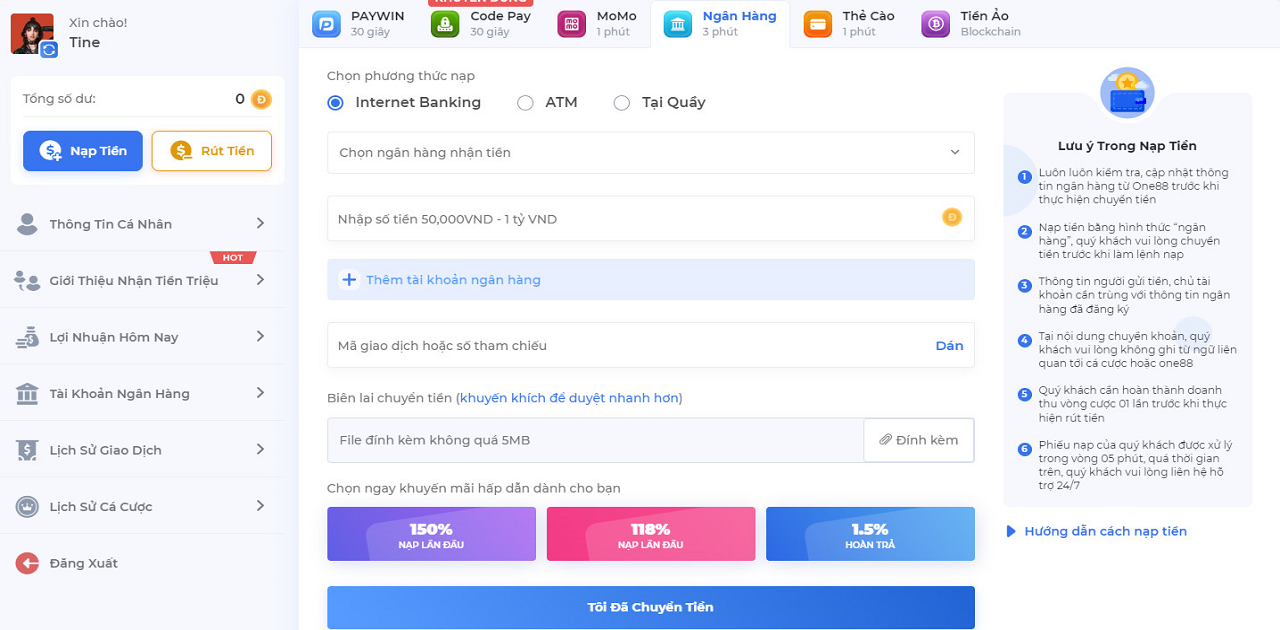The height and width of the screenshot is (630, 1280).
Task: Click the Đăng Xuất logout icon
Action: point(27,563)
